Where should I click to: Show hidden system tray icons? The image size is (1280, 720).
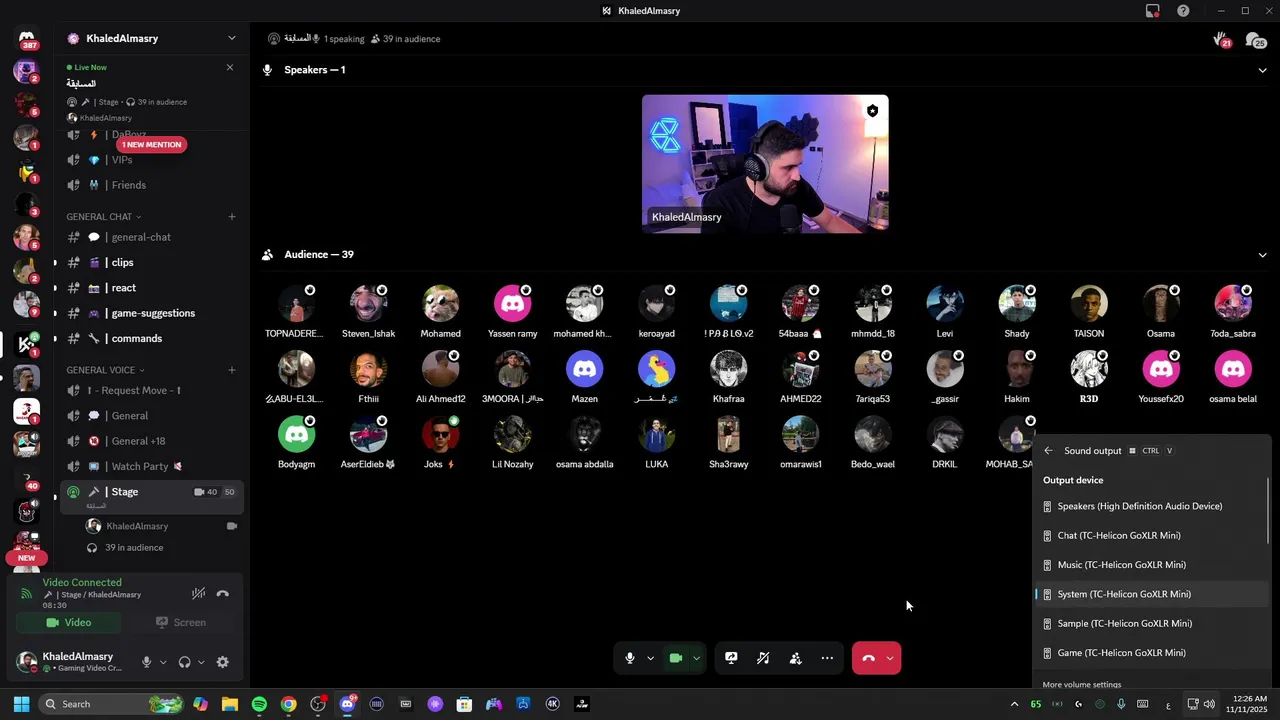pyautogui.click(x=1014, y=704)
